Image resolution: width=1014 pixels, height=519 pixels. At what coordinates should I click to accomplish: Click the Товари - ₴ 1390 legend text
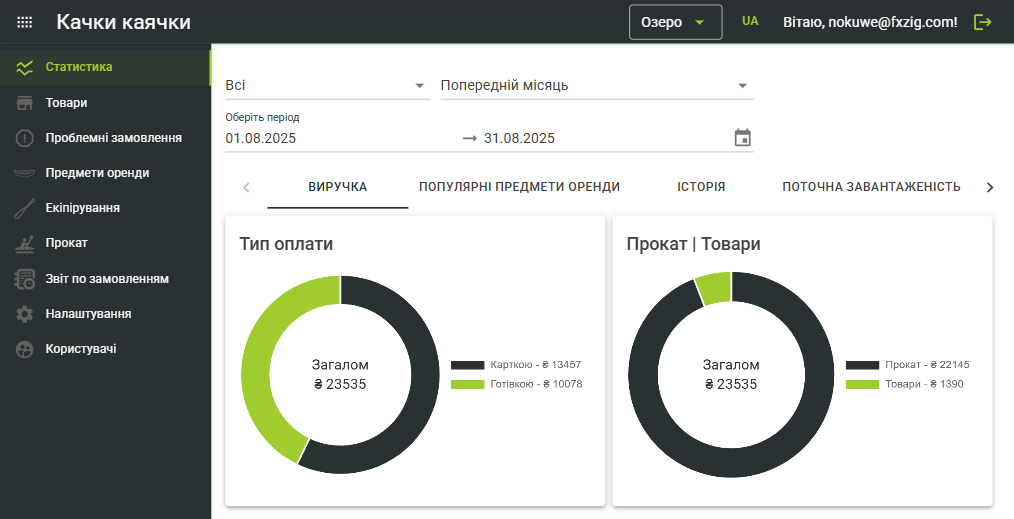pos(924,384)
